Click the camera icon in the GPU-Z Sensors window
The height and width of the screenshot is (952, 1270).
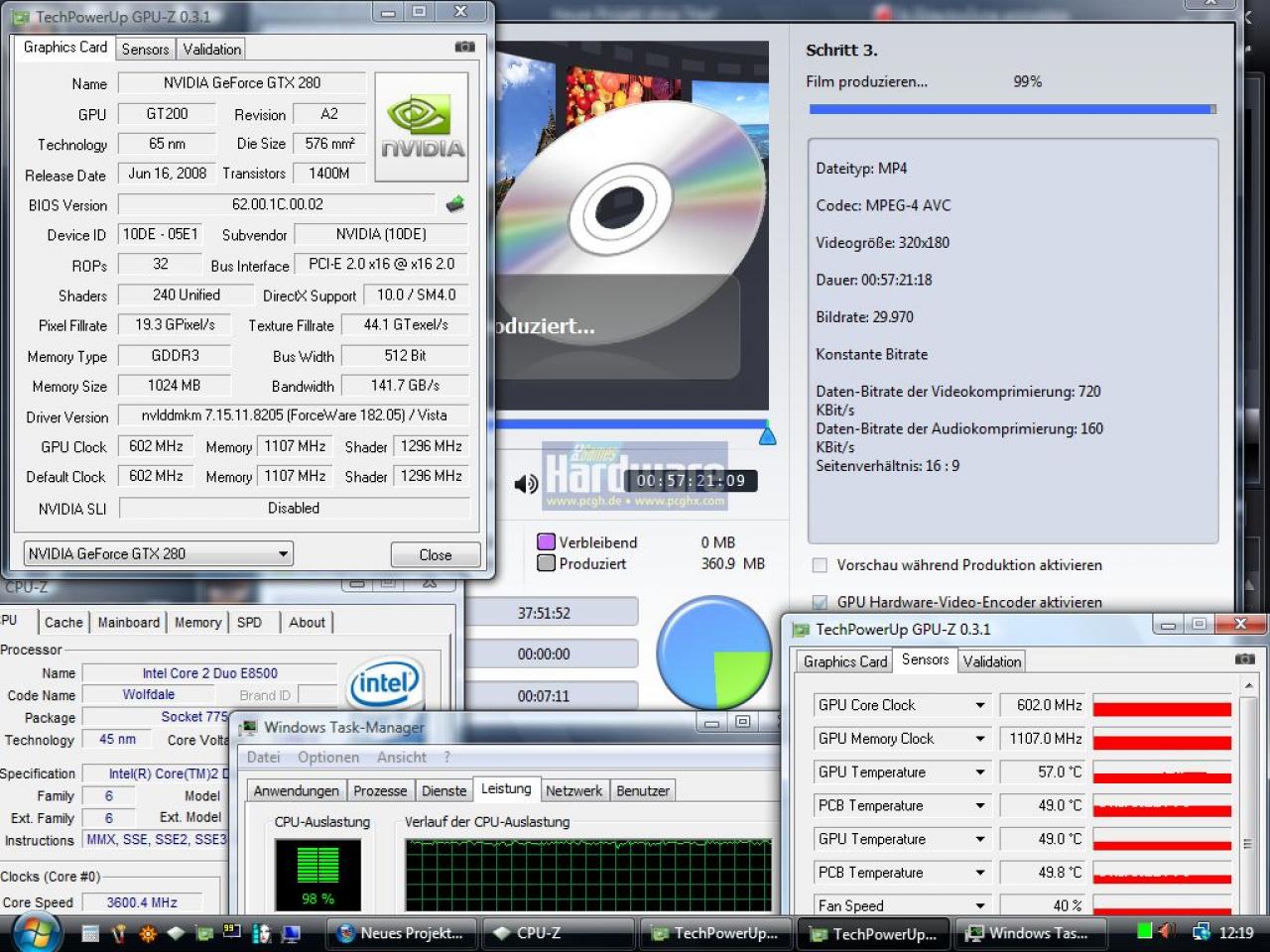(1244, 659)
